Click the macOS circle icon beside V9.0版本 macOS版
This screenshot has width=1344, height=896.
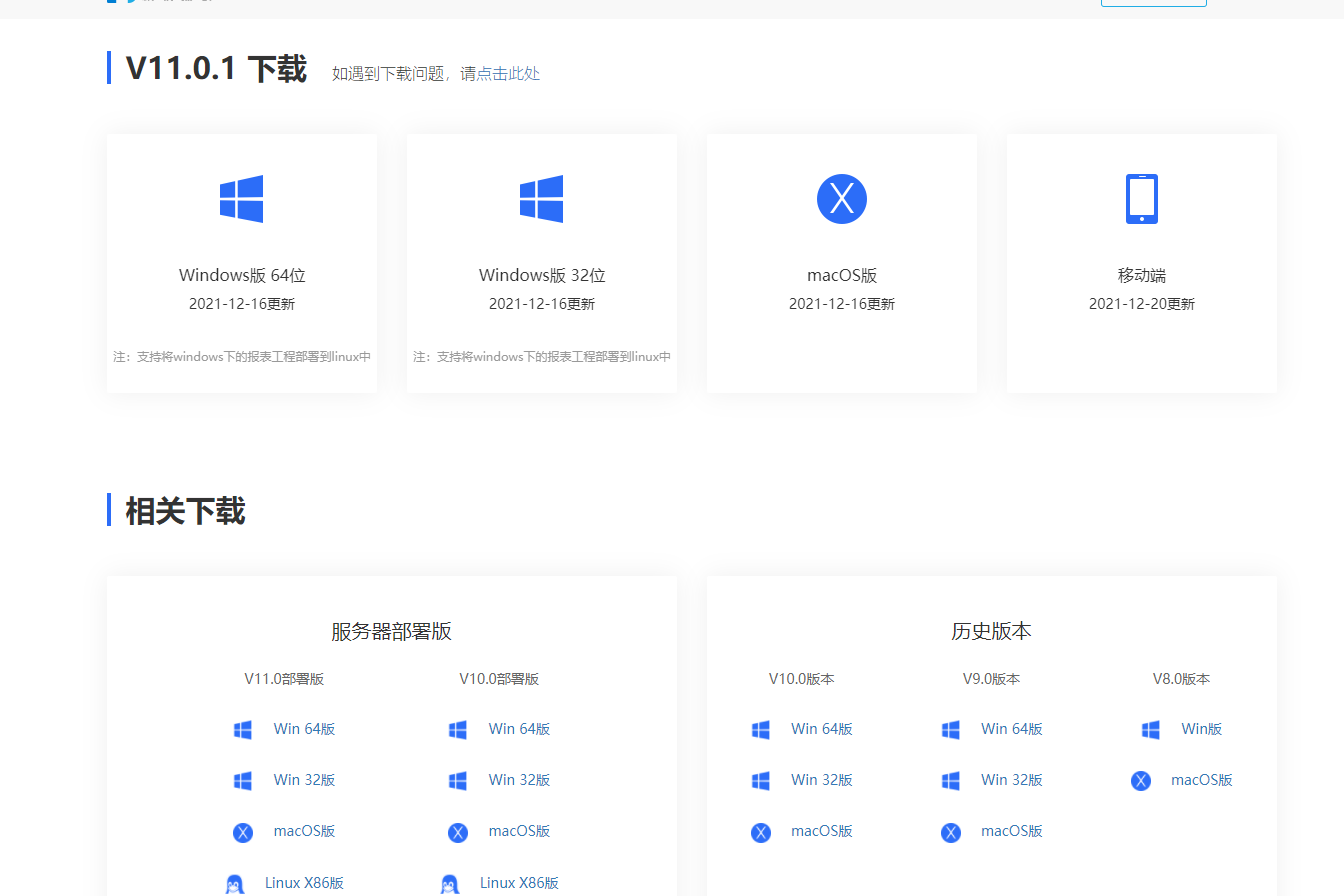pyautogui.click(x=950, y=831)
